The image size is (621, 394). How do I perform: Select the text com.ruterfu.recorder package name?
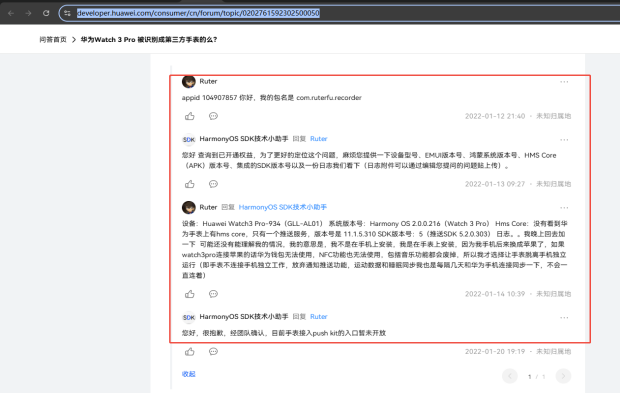click(x=329, y=97)
